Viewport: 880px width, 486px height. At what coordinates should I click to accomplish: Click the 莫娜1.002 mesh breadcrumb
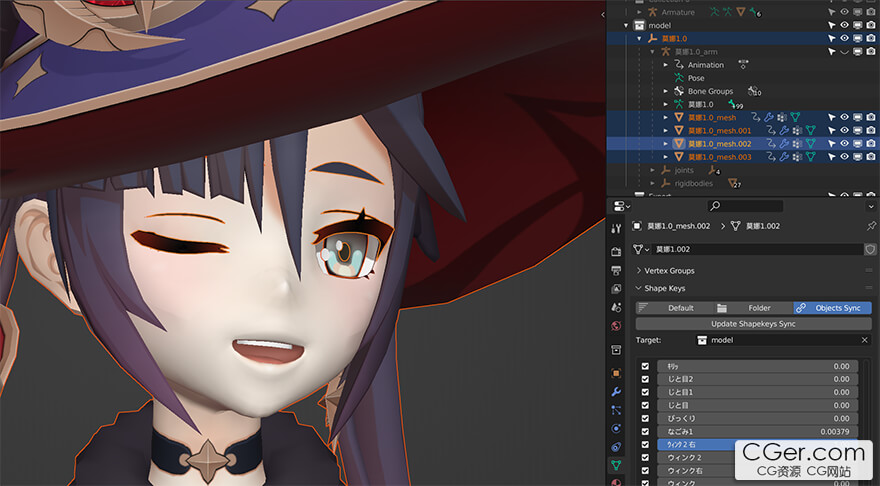(755, 226)
